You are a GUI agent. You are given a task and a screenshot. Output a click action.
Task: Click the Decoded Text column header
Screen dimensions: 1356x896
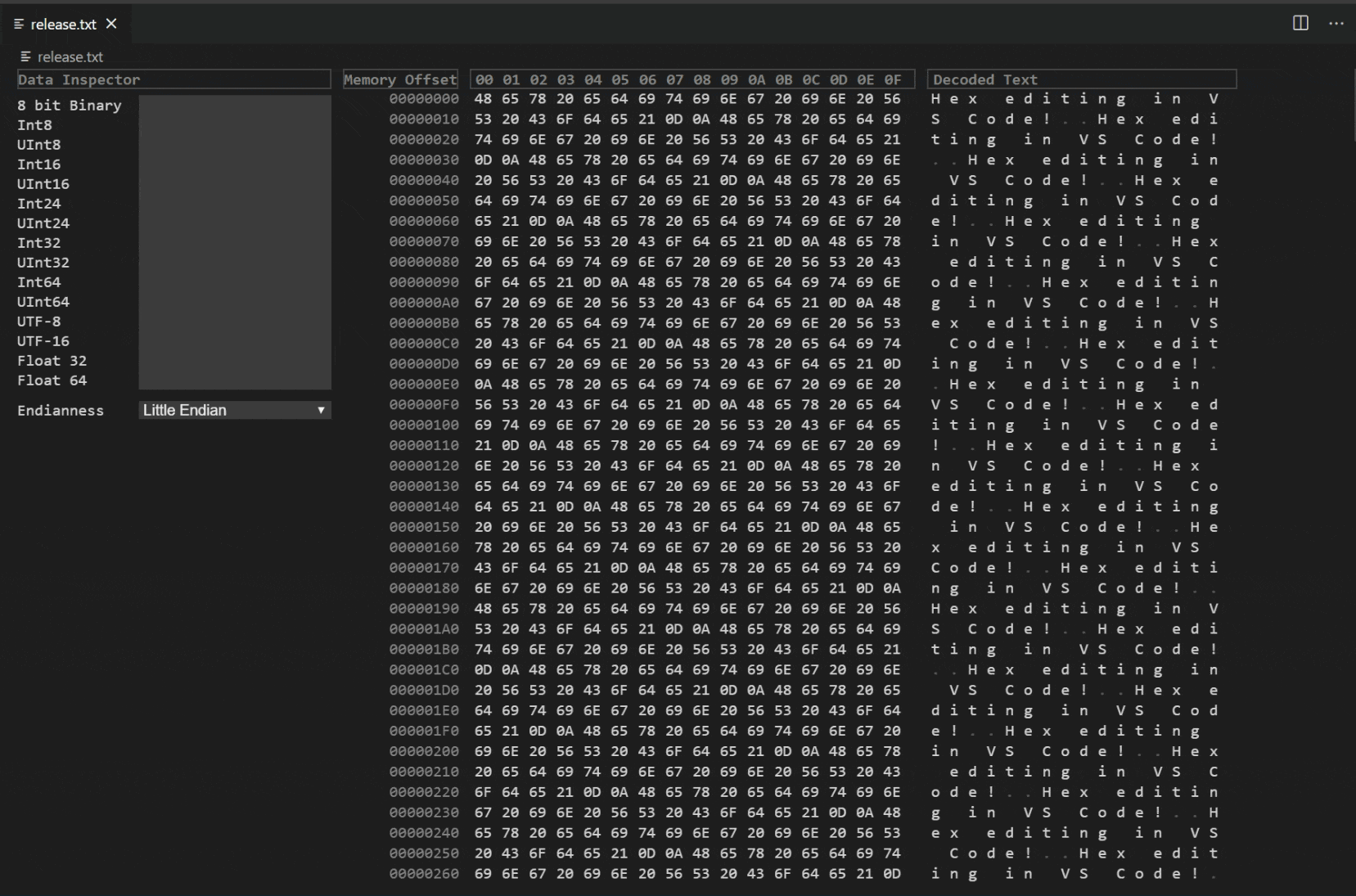click(x=985, y=79)
